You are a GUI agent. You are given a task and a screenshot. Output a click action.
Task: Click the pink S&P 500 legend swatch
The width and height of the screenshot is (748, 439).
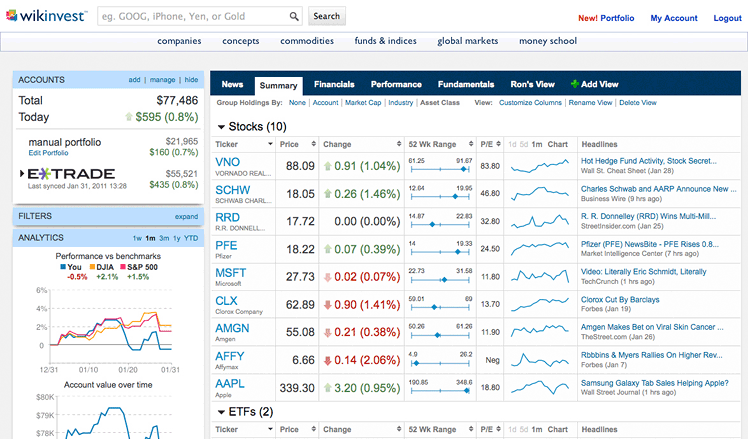[x=123, y=267]
